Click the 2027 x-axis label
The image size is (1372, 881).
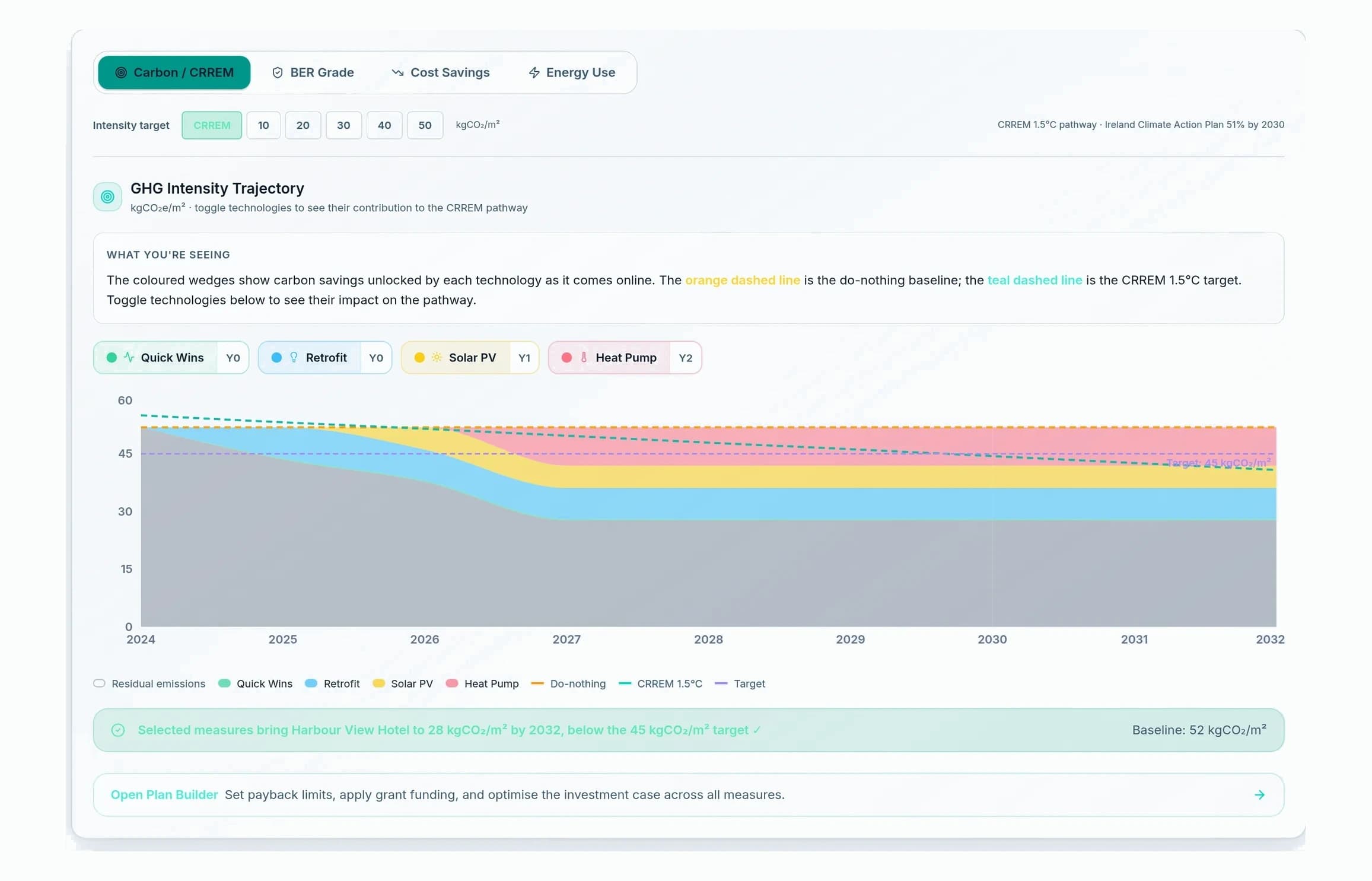pyautogui.click(x=566, y=640)
